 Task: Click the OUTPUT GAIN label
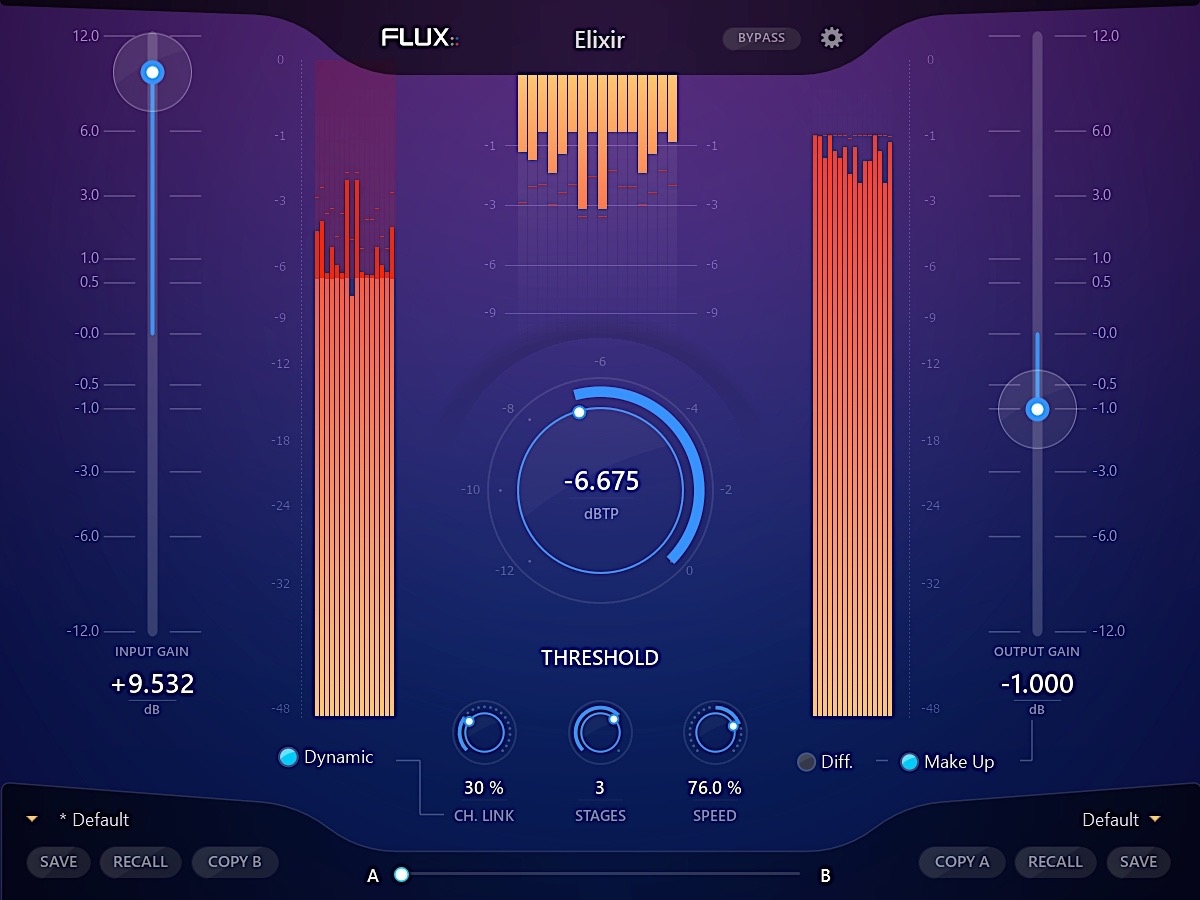1037,651
